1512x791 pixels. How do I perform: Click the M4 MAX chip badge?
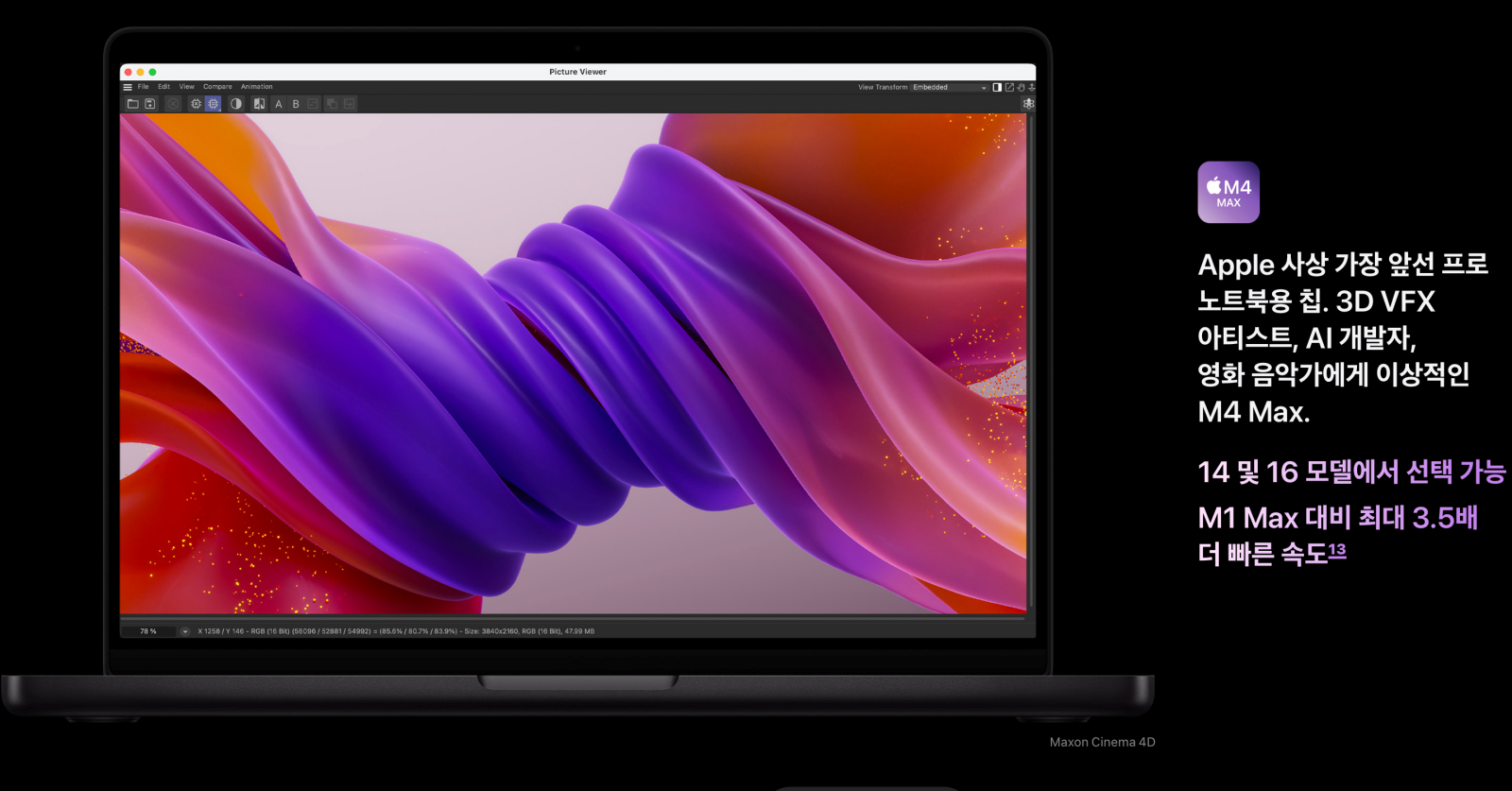[1228, 193]
